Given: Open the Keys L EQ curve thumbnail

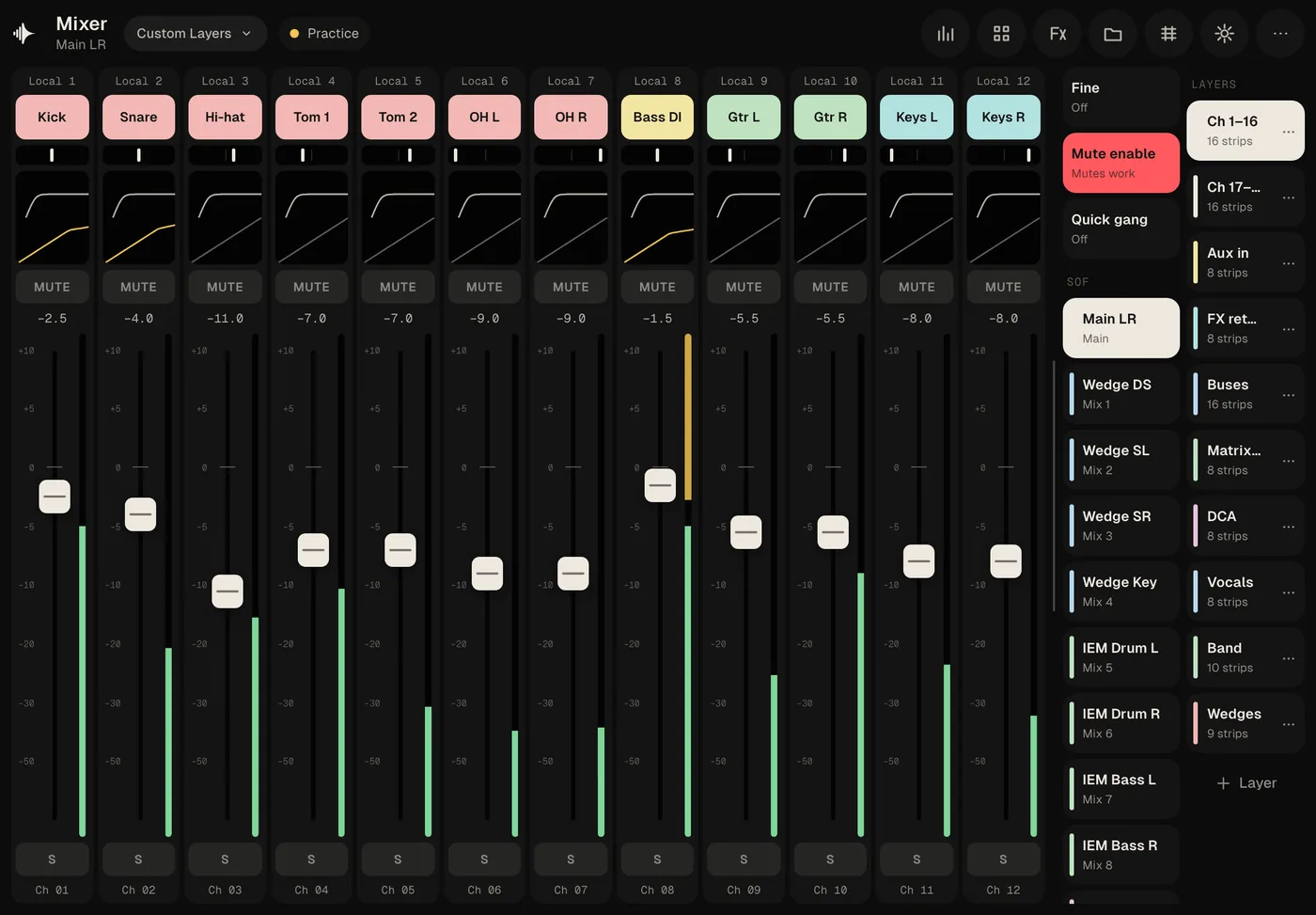Looking at the screenshot, I should (x=916, y=217).
